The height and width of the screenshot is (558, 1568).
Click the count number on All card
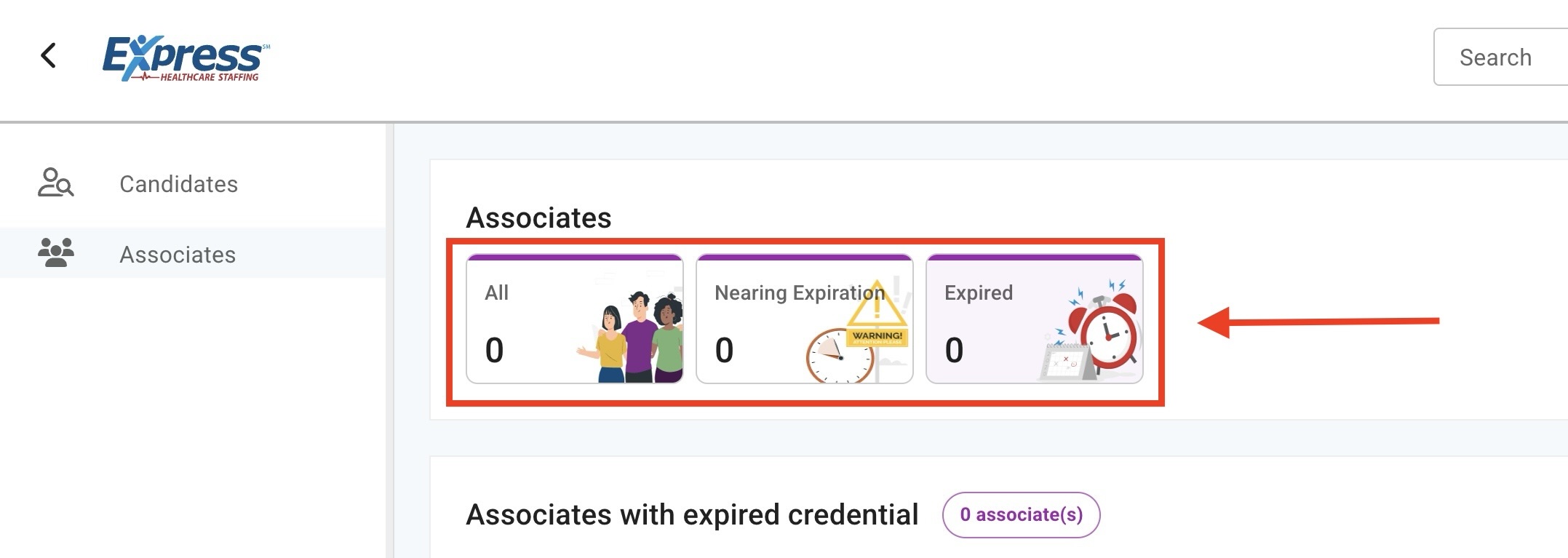tap(495, 350)
